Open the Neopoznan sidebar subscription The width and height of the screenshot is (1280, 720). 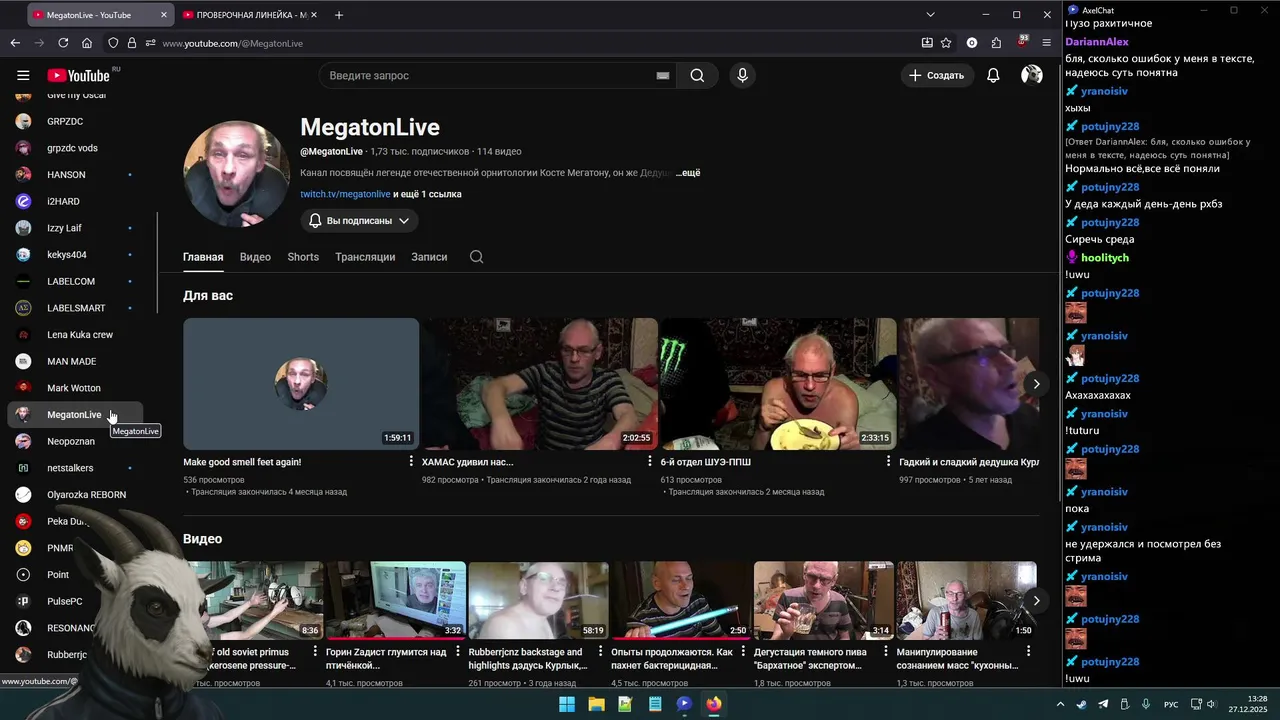tap(75, 441)
